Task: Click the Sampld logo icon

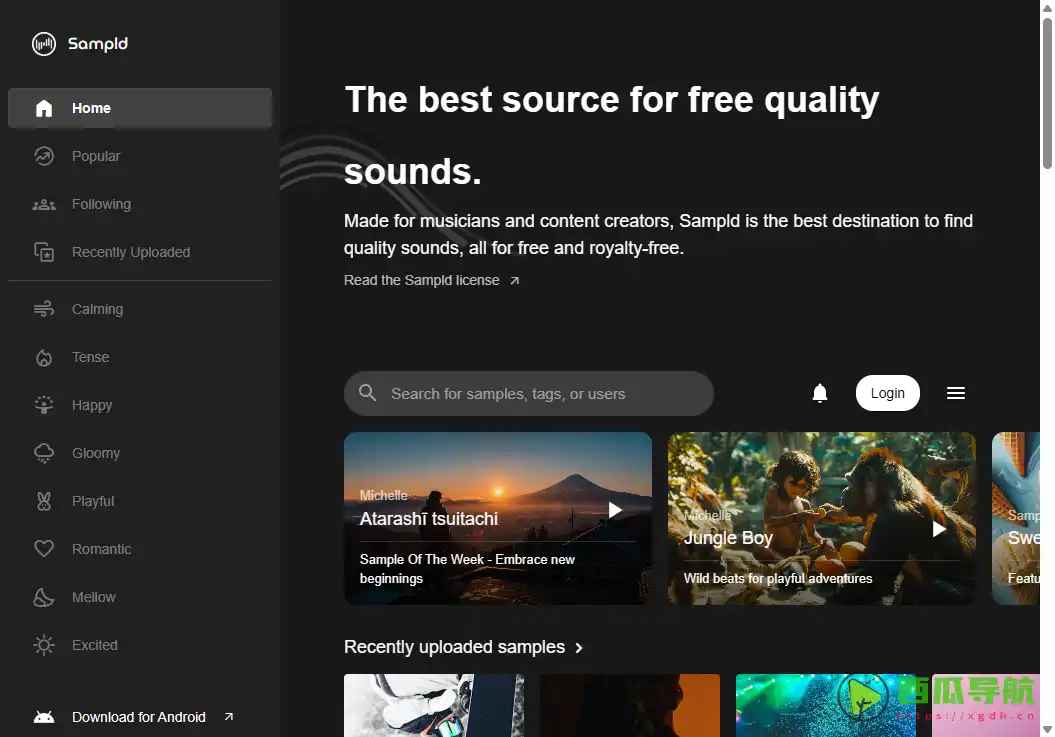Action: pyautogui.click(x=44, y=44)
